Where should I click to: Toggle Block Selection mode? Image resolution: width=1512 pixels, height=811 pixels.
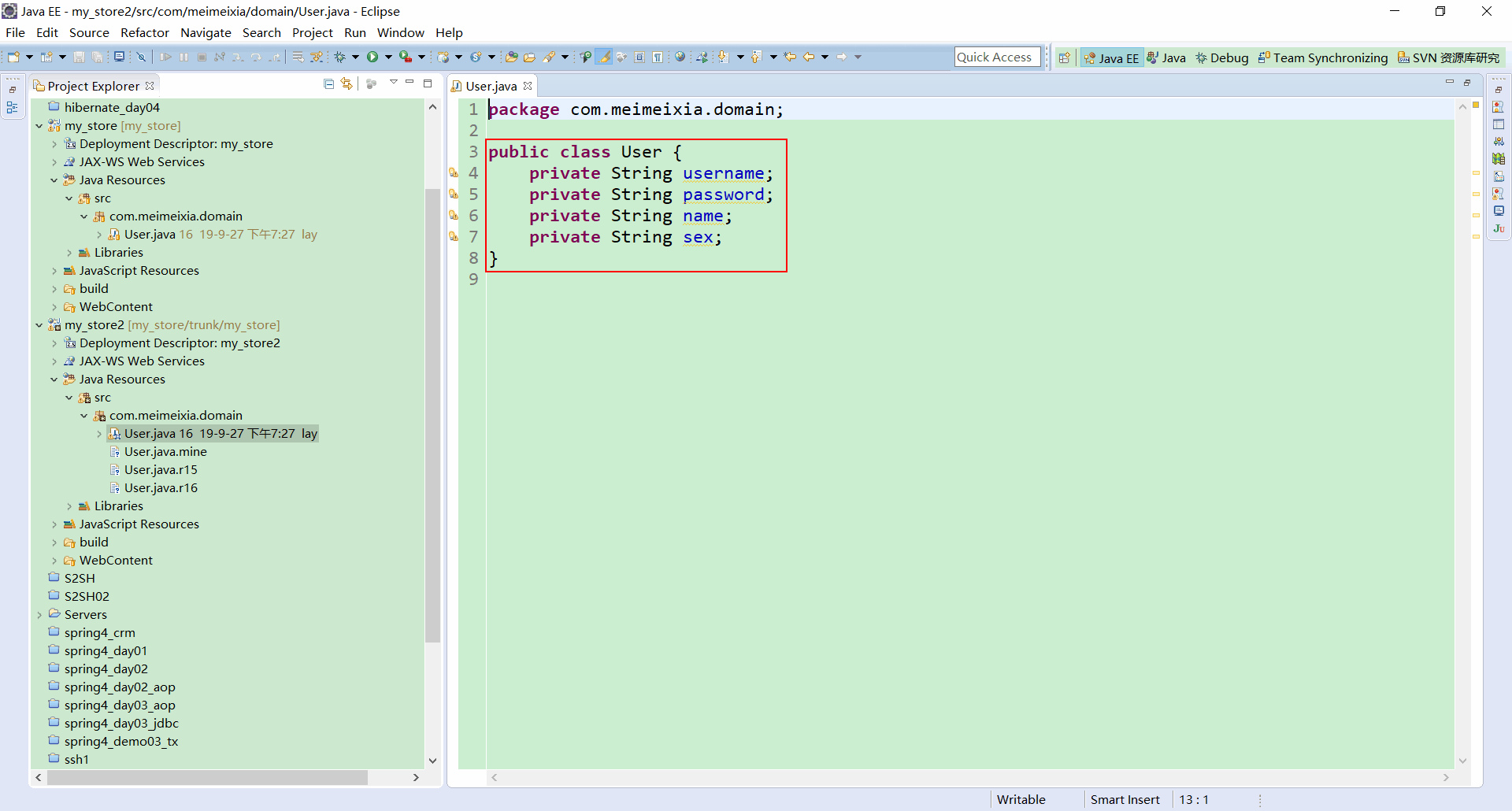pos(639,57)
